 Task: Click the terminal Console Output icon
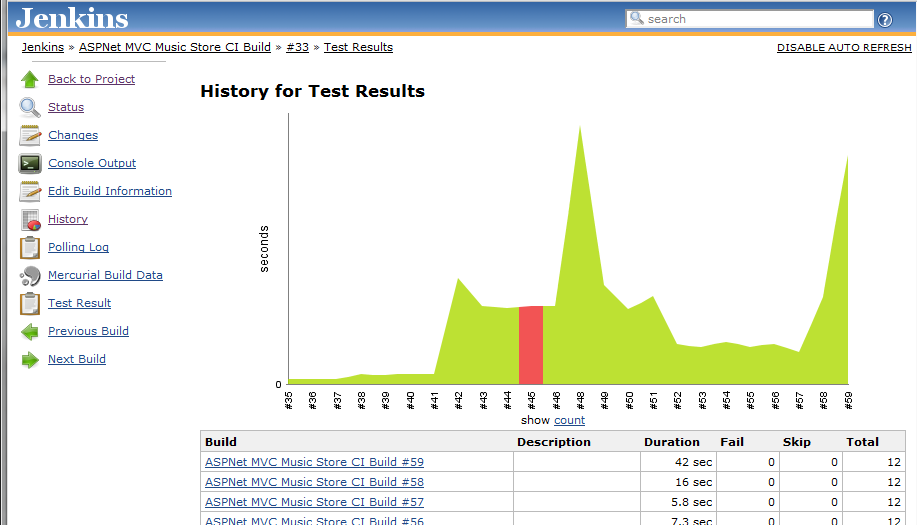[x=30, y=163]
